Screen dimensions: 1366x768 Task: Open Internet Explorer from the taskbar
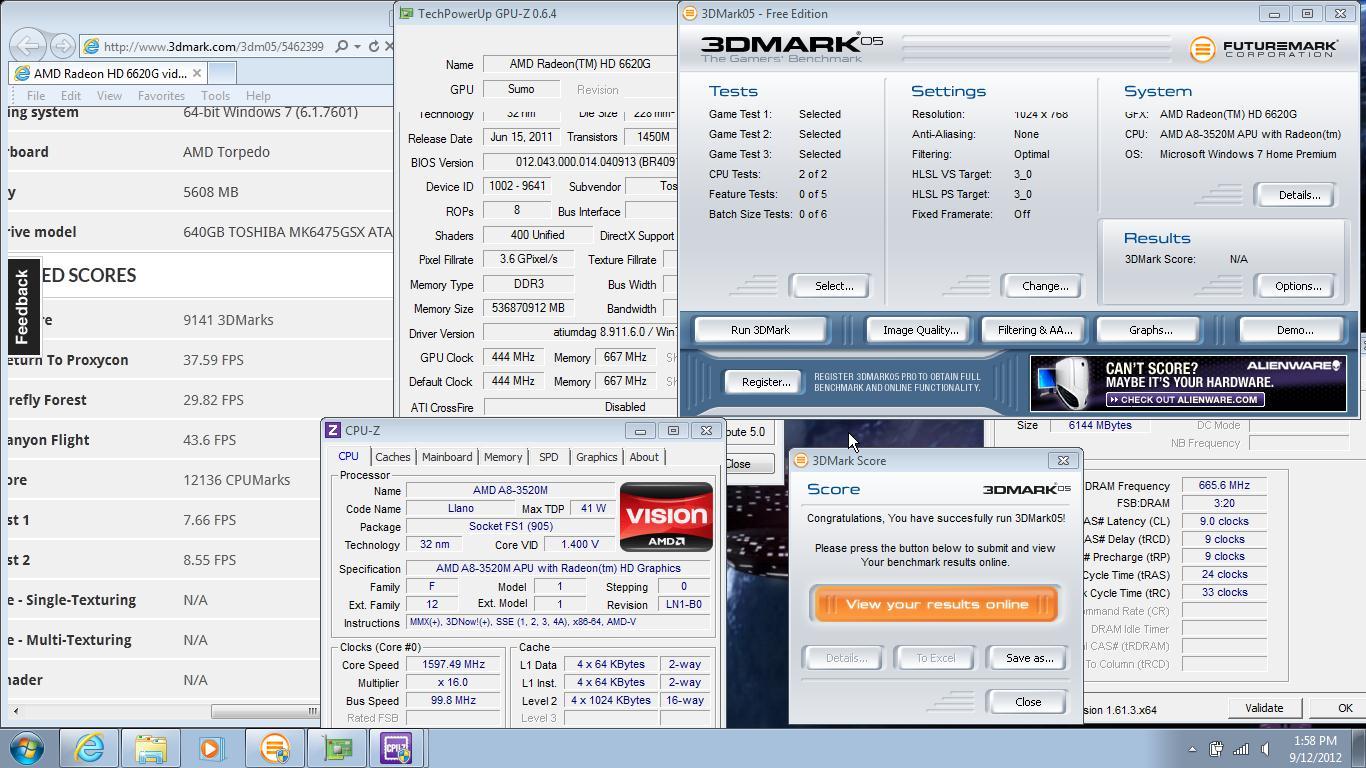click(x=89, y=748)
